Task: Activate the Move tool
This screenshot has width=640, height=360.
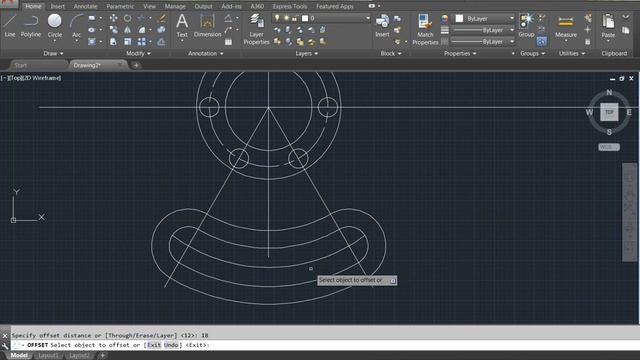Action: 113,18
